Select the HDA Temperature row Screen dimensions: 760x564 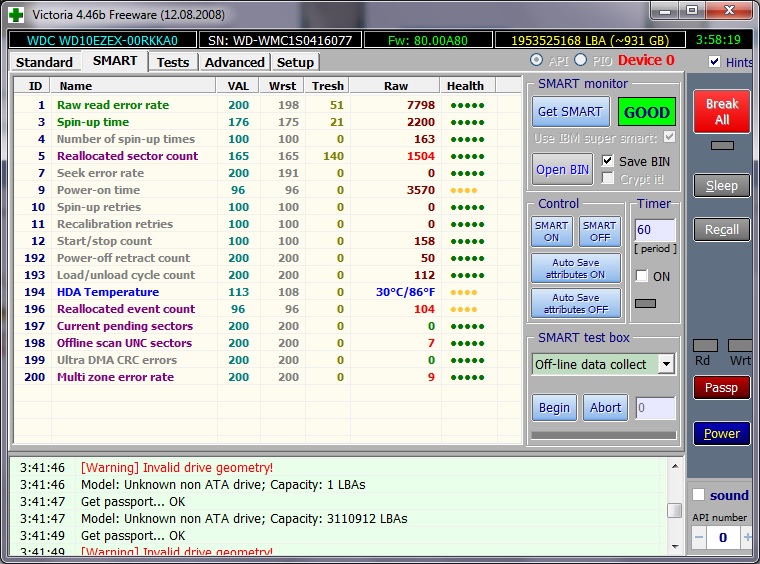tap(268, 292)
